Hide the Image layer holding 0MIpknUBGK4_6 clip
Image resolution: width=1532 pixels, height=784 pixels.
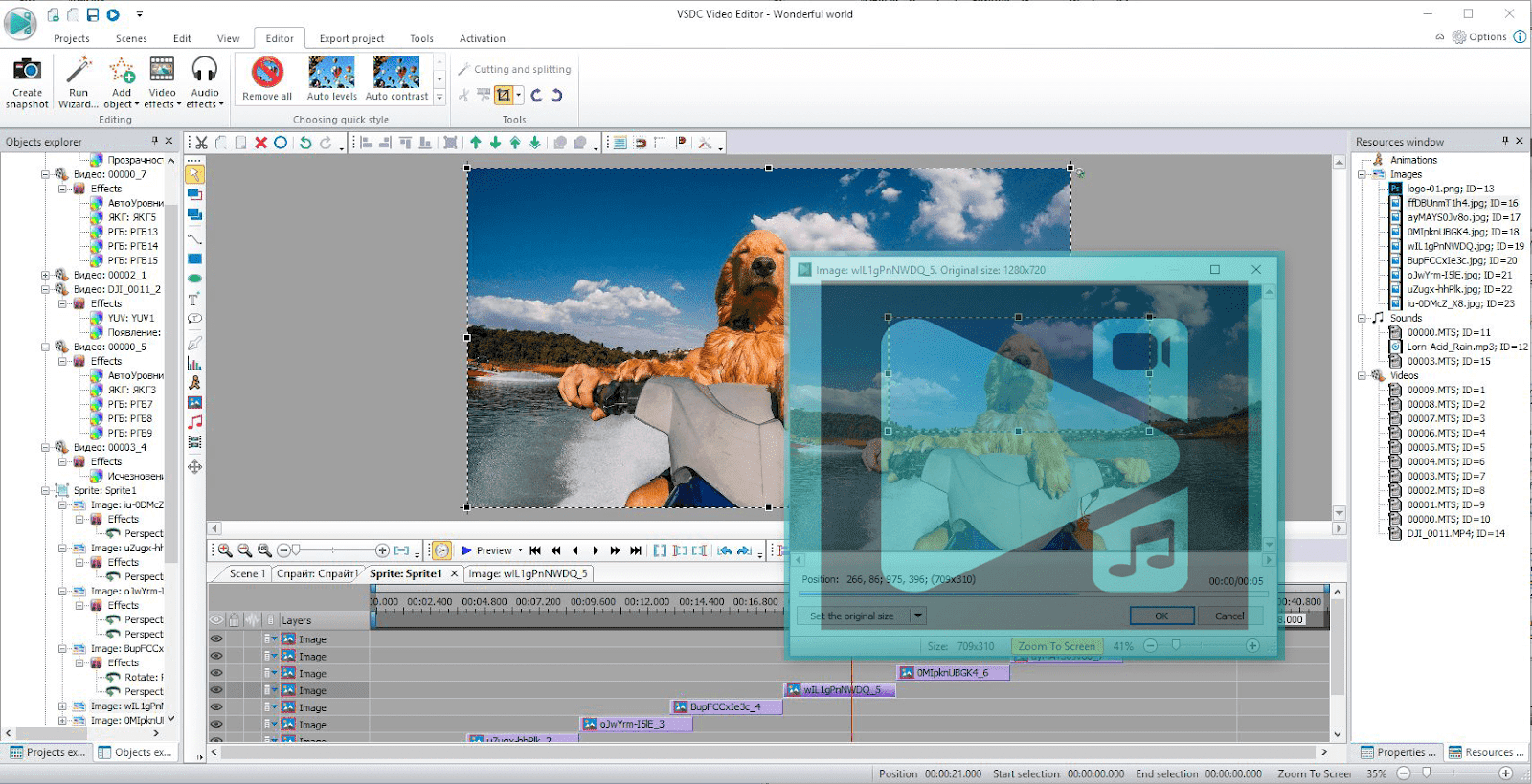(216, 673)
